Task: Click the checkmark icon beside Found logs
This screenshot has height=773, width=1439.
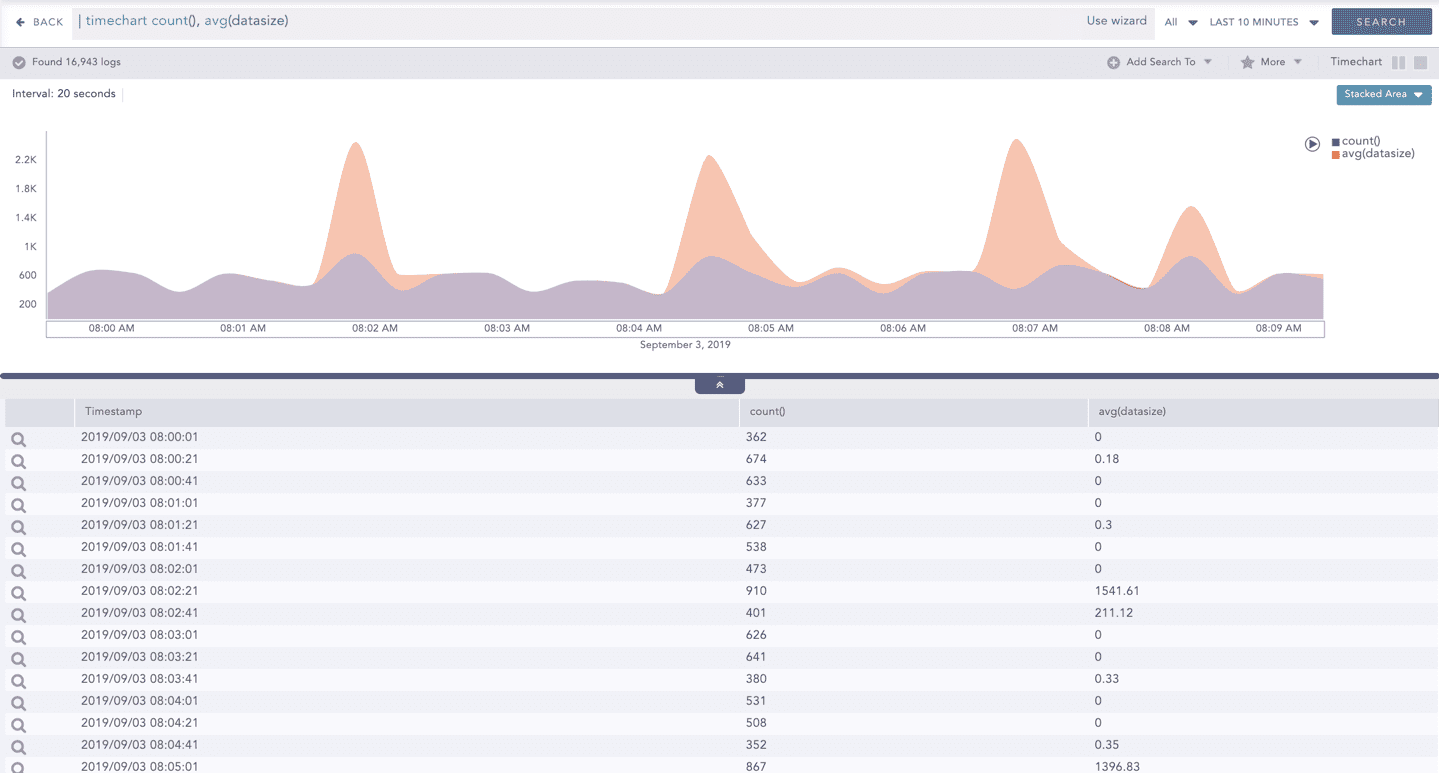Action: coord(19,62)
